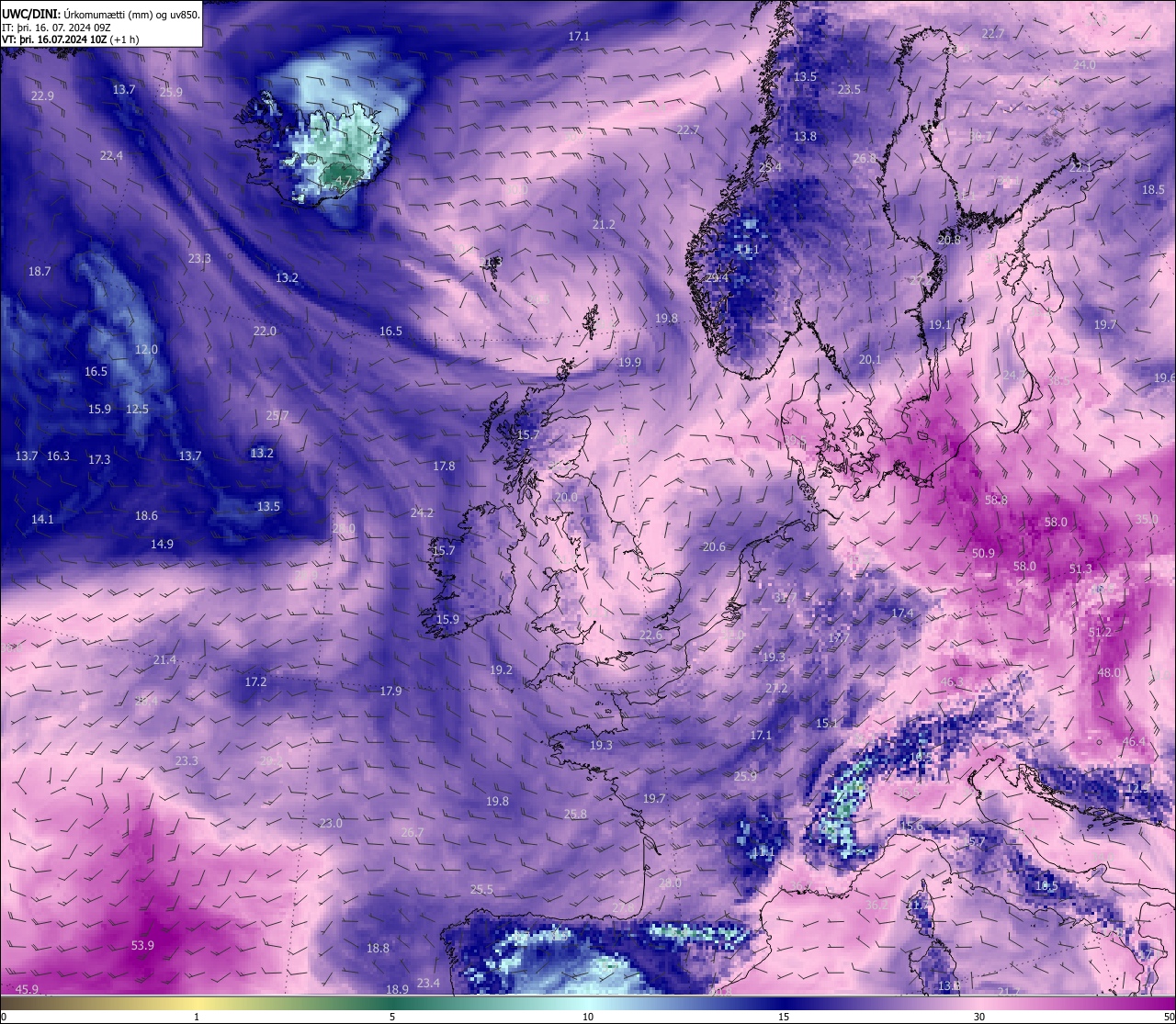Screen dimensions: 1176x1024
Task: Click the 18.8 value near Spain
Action: click(378, 948)
